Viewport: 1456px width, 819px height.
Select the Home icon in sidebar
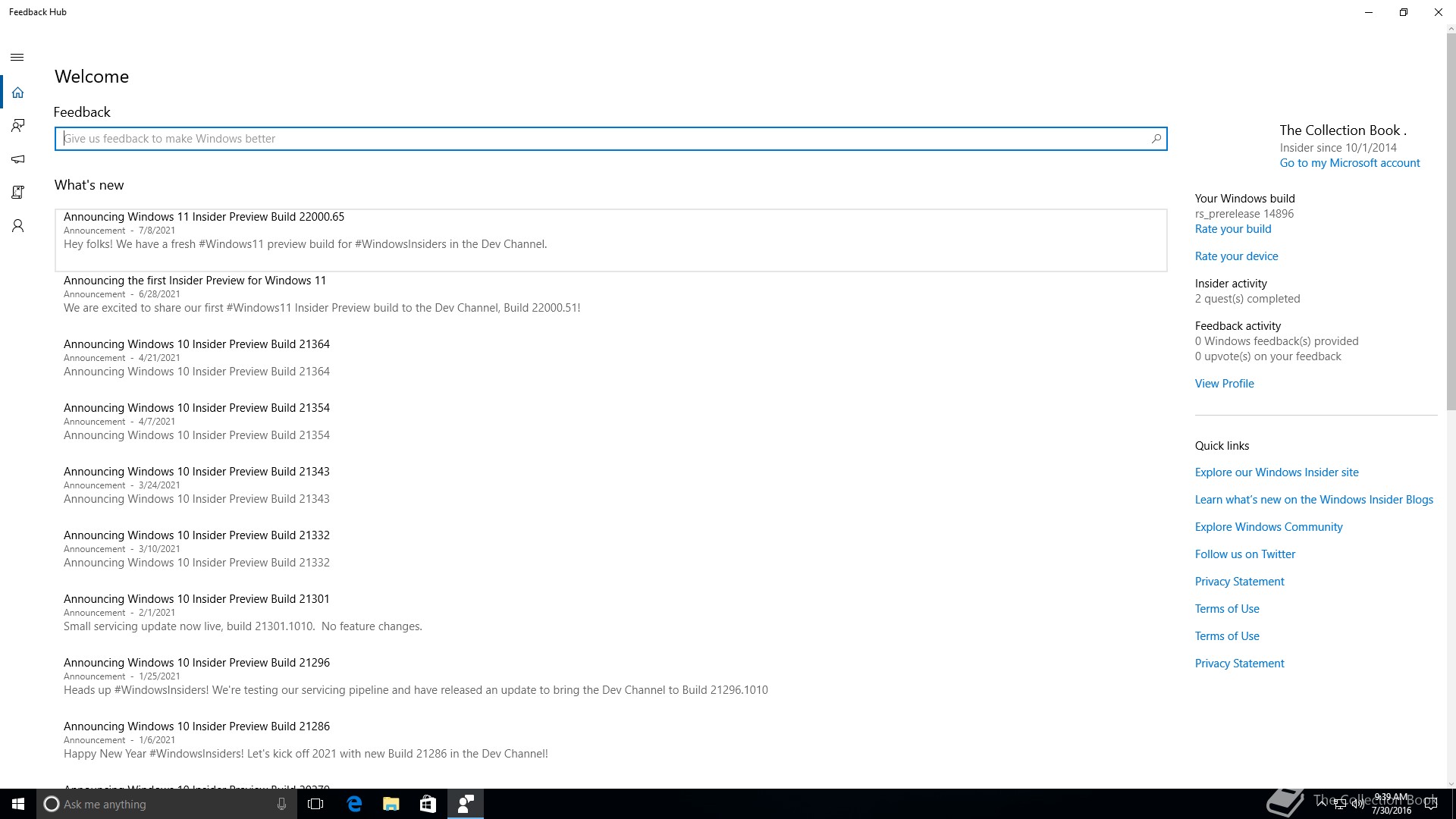(x=17, y=93)
